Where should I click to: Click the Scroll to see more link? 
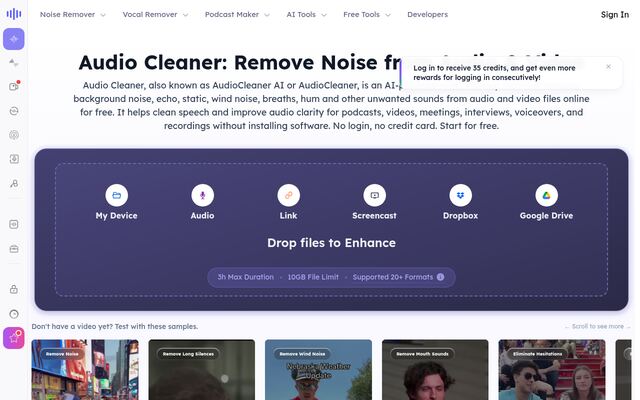click(x=598, y=327)
